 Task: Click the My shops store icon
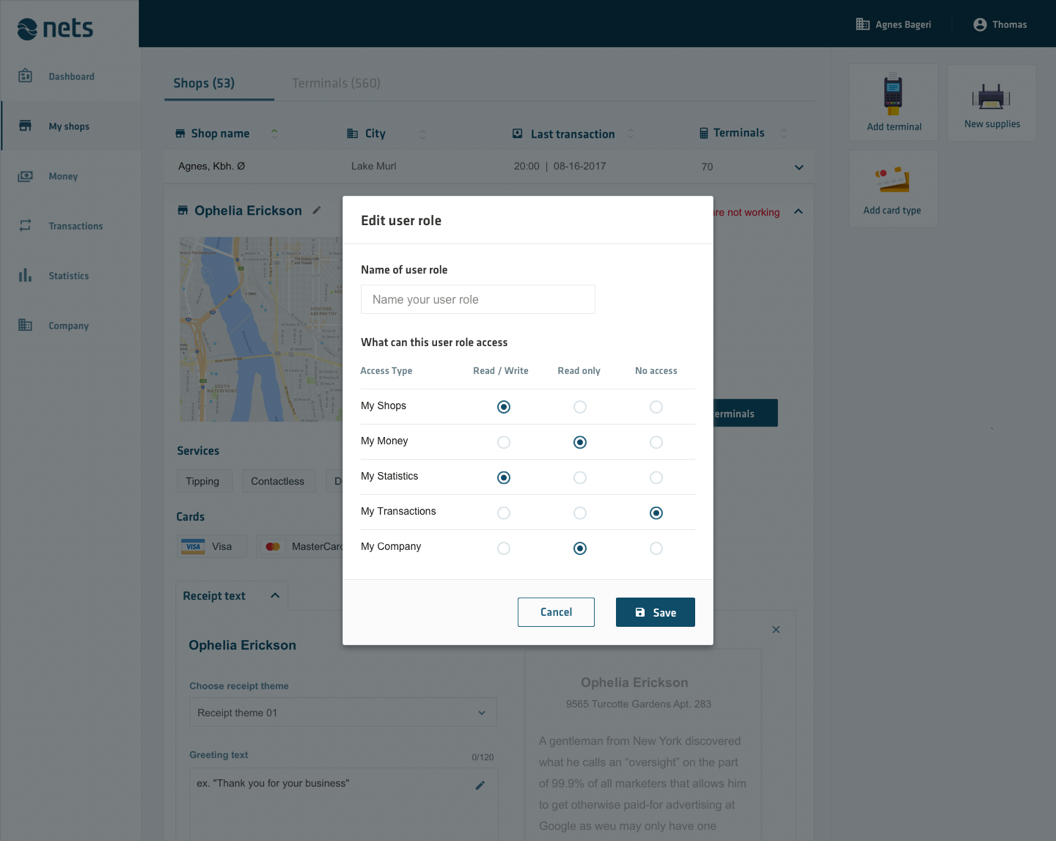25,126
